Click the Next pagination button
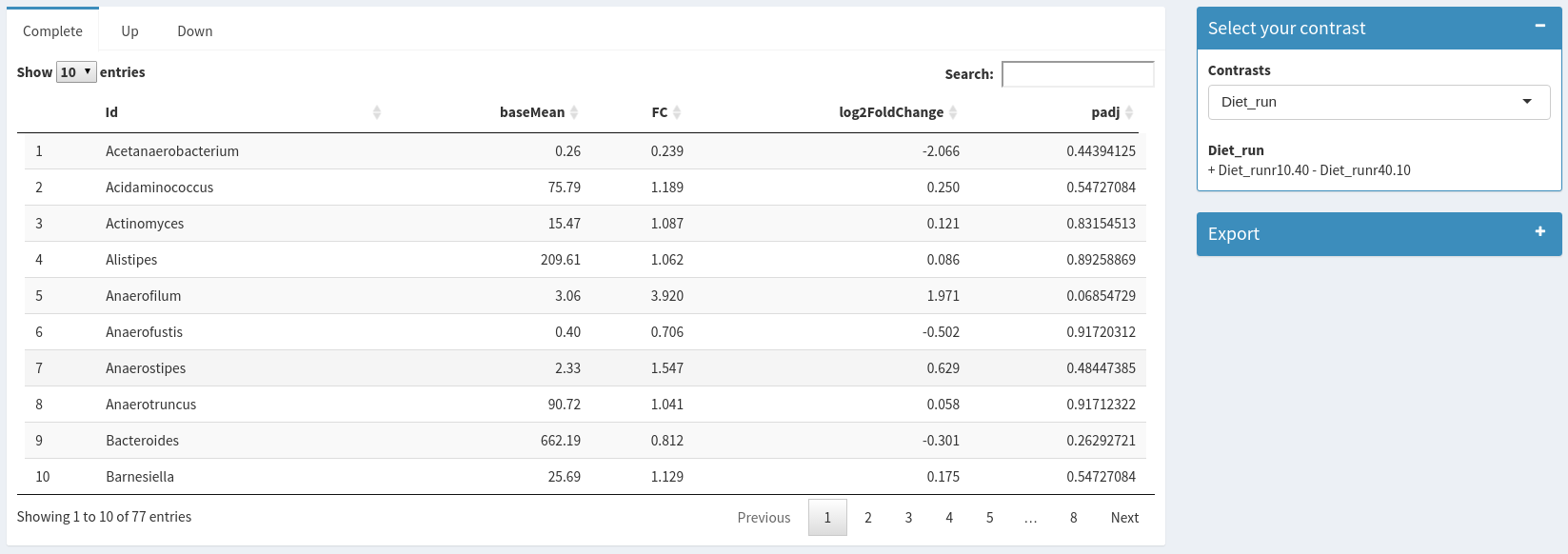The height and width of the screenshot is (554, 1568). (1123, 518)
